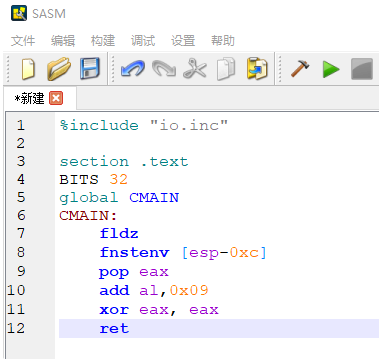Click the fnstenv [esp-0xc] line
The height and width of the screenshot is (362, 383).
click(183, 253)
